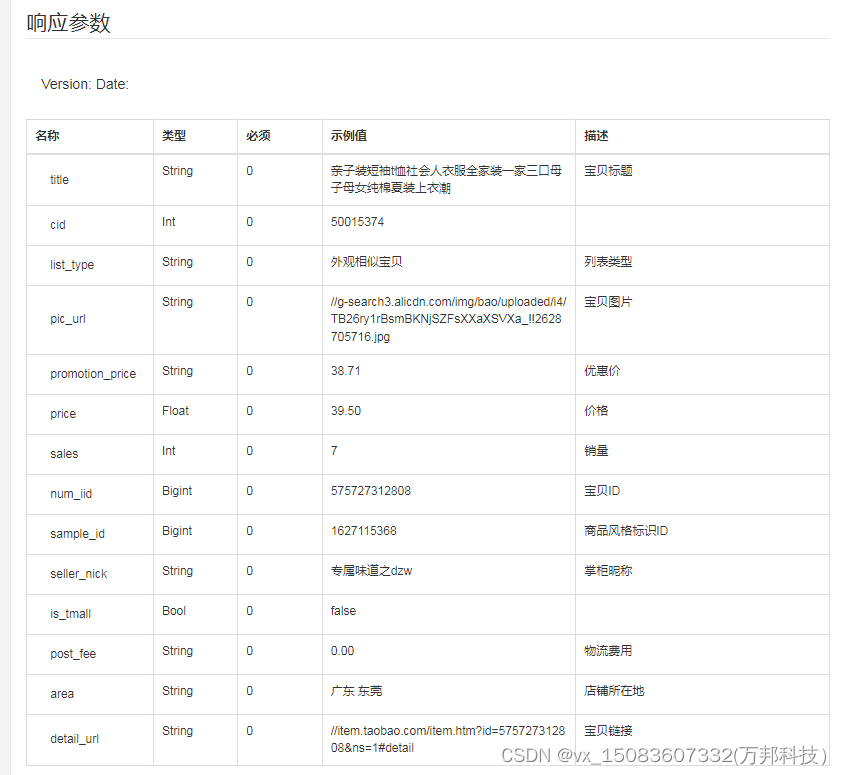The width and height of the screenshot is (842, 775).
Task: Click the Int type in sales row
Action: 169,451
